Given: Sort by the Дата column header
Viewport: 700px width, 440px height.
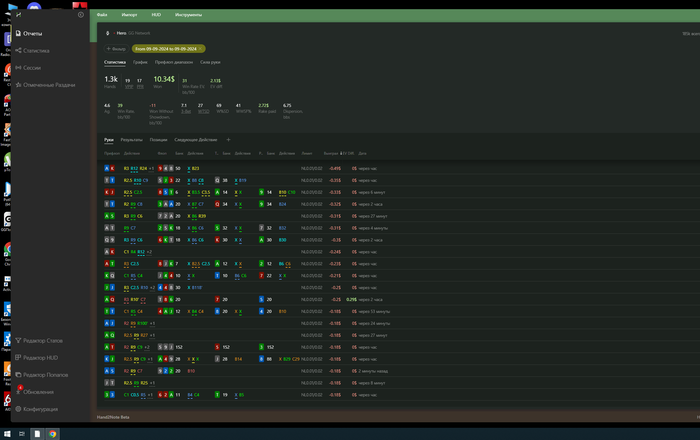Looking at the screenshot, I should (x=362, y=153).
